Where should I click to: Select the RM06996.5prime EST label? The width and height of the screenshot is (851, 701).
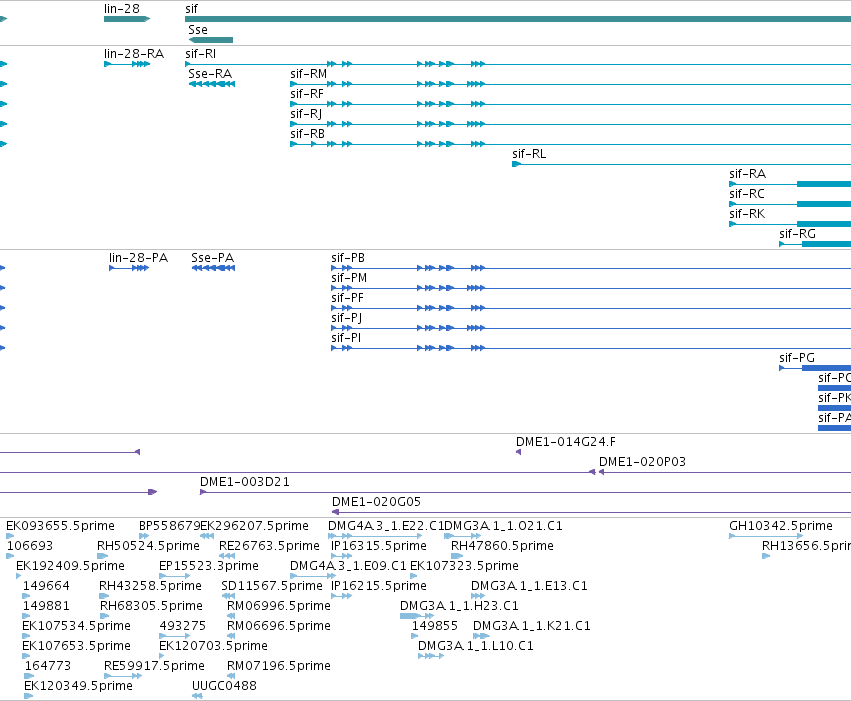pyautogui.click(x=278, y=606)
